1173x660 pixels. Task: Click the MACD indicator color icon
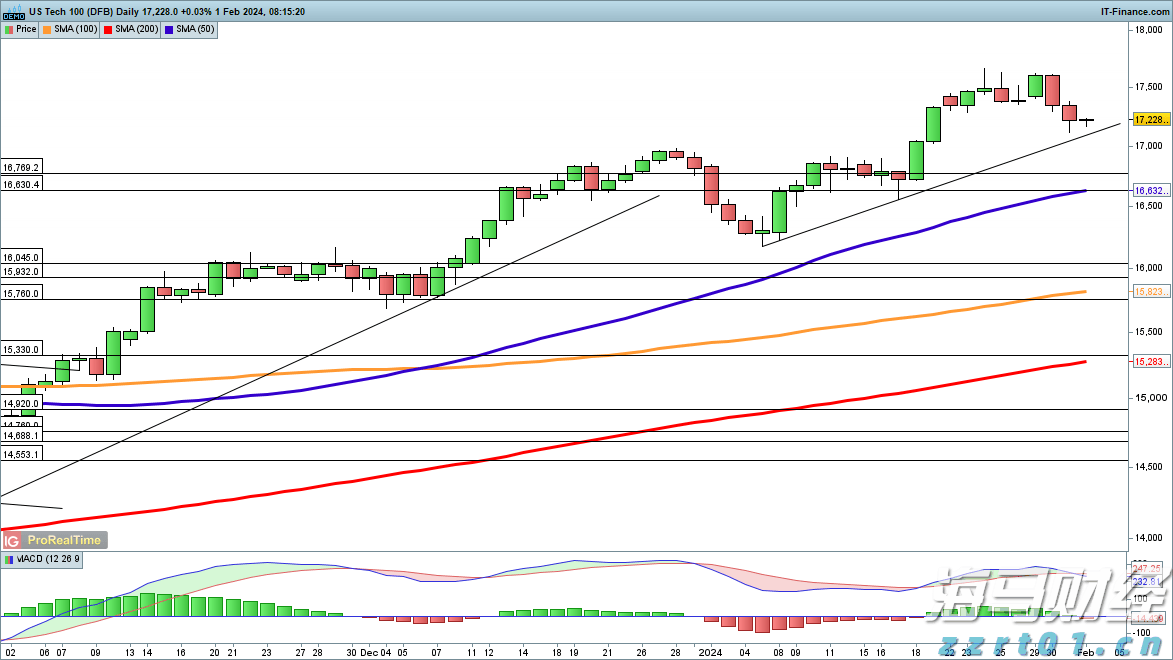pyautogui.click(x=9, y=560)
